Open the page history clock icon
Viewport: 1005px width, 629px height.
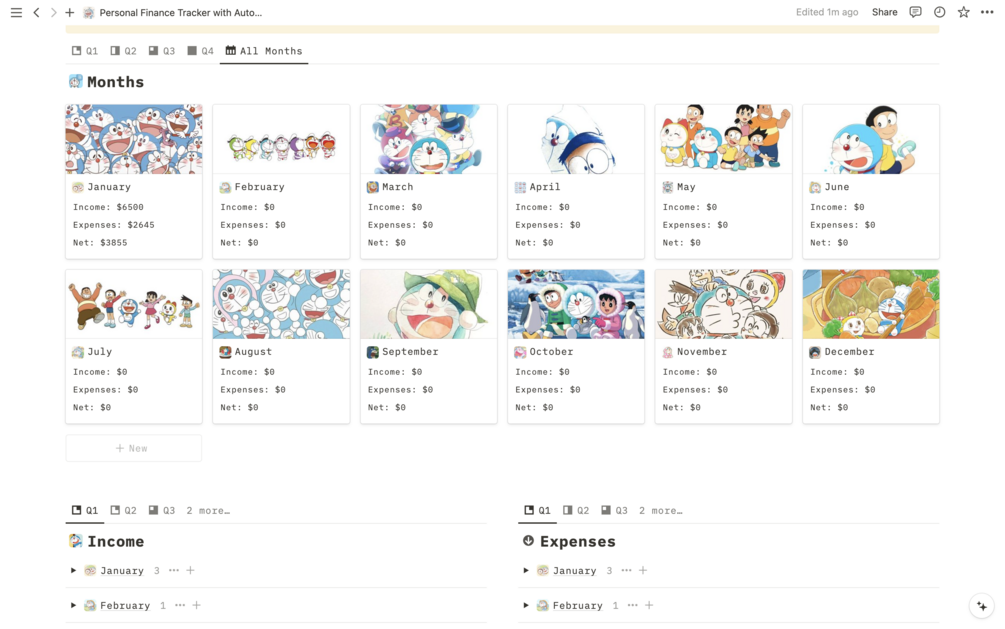tap(939, 12)
